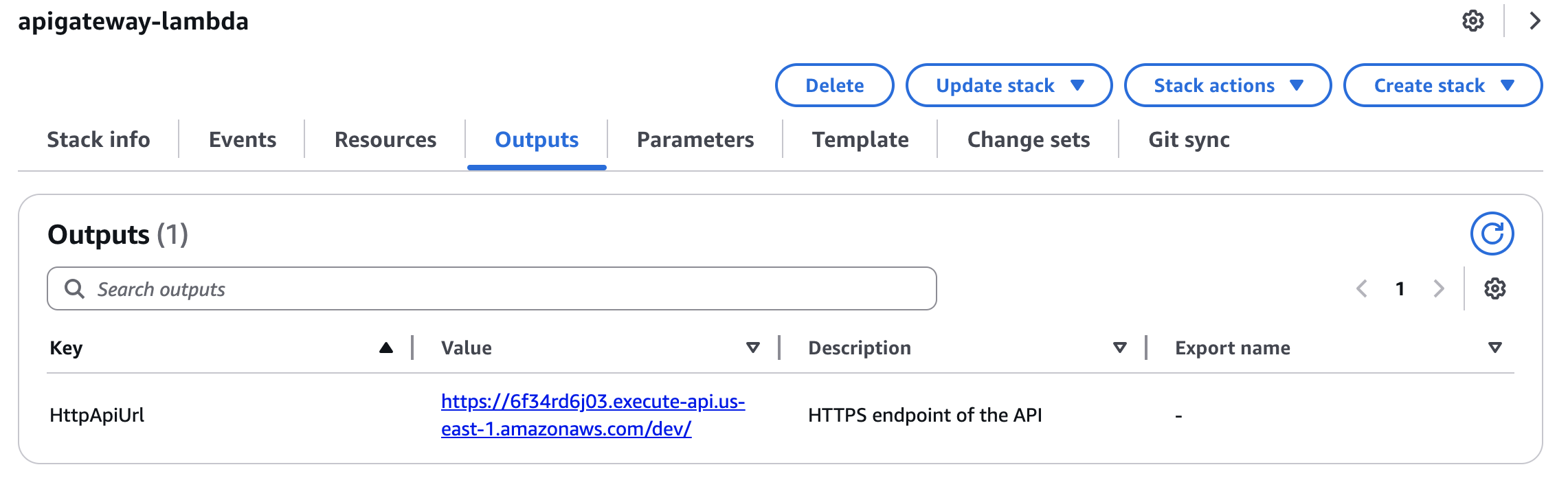Open the Stack actions dropdown

point(1227,85)
